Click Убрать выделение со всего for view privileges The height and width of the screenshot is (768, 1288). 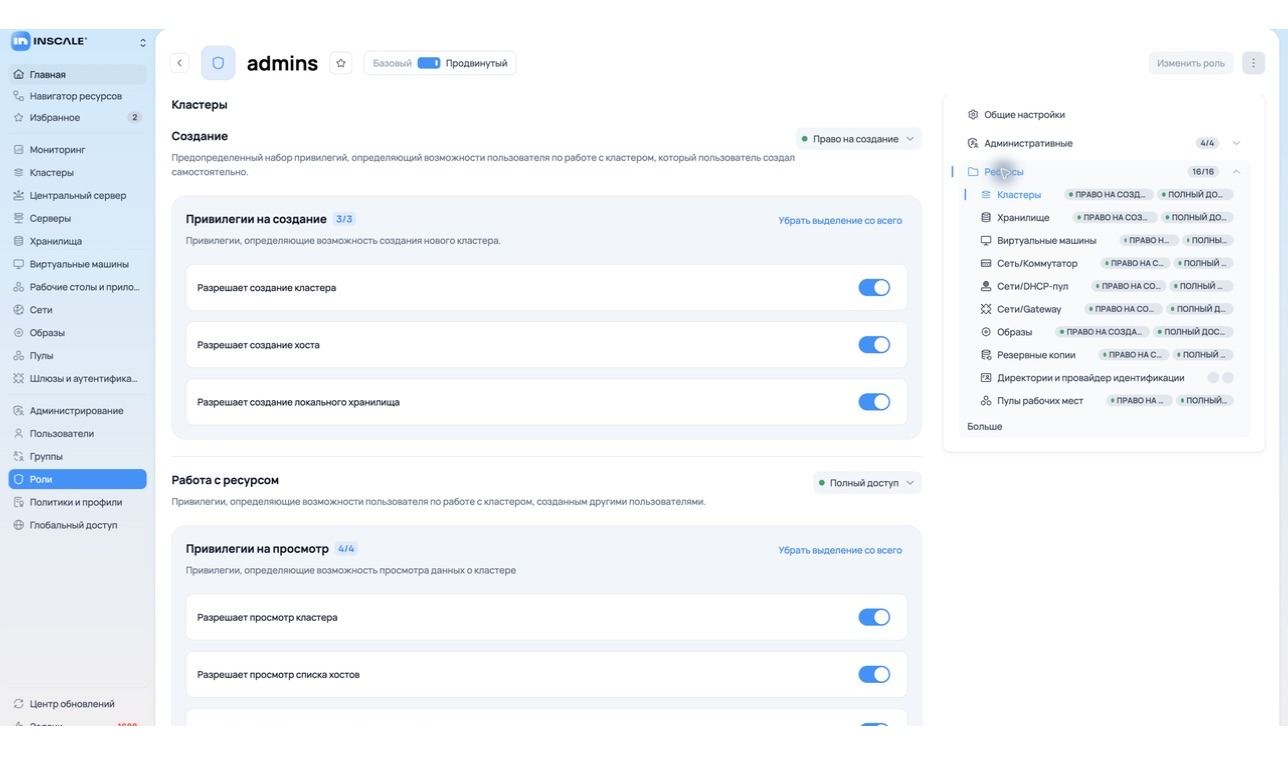pos(840,550)
